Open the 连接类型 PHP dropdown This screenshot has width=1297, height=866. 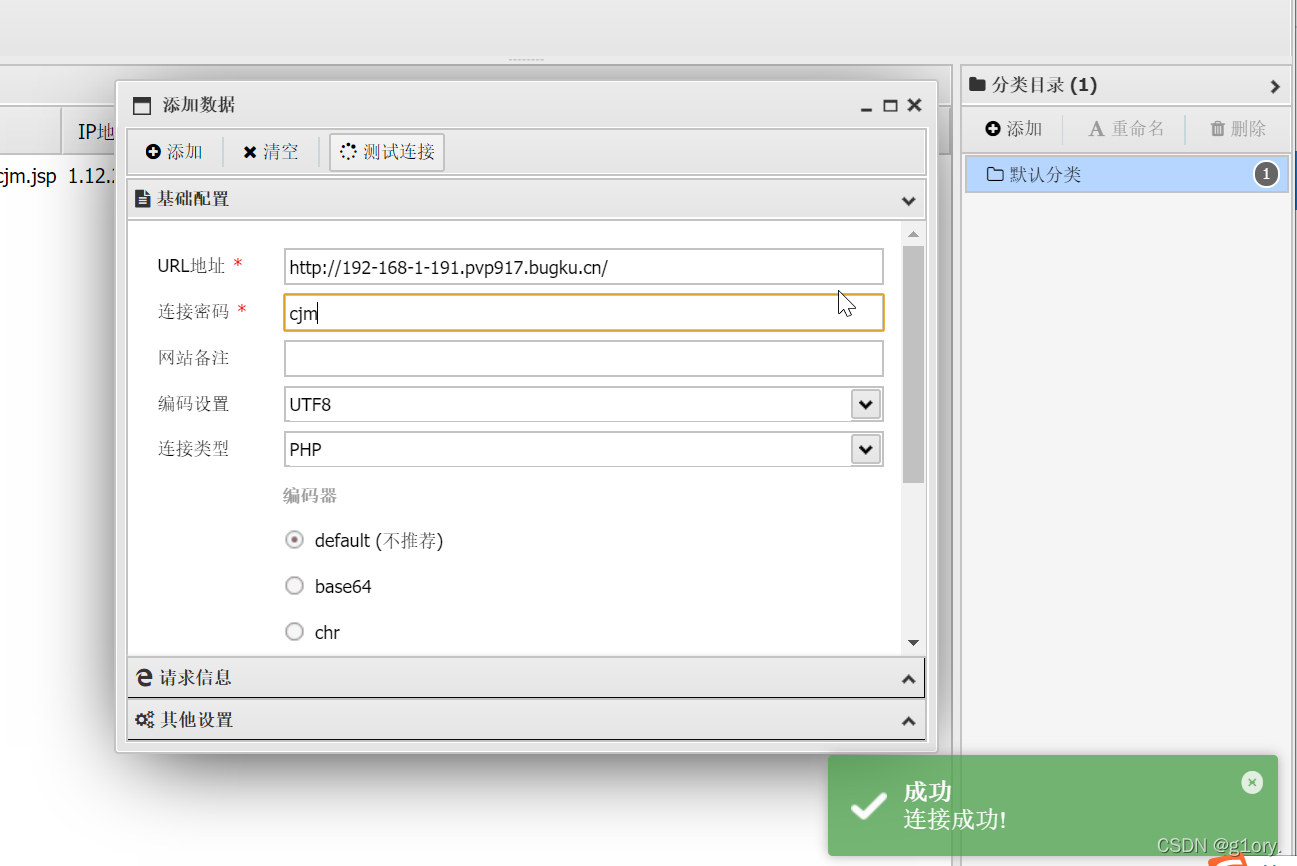(866, 449)
